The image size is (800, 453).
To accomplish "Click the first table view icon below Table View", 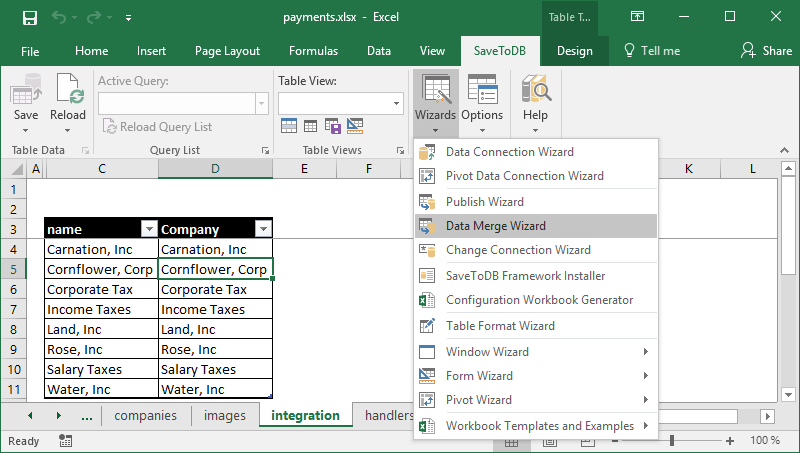I will click(x=289, y=125).
